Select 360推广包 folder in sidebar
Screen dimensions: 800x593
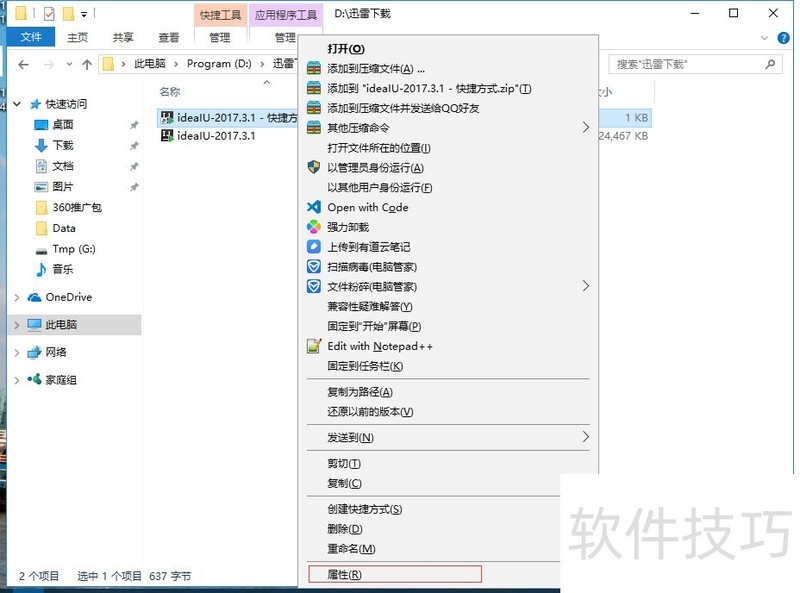[77, 208]
